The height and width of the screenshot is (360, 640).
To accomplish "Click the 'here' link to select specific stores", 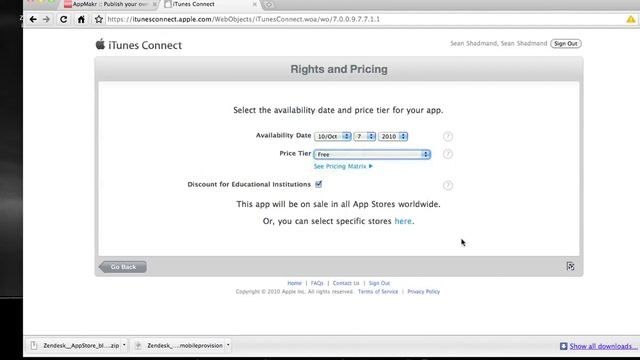I will click(x=403, y=221).
